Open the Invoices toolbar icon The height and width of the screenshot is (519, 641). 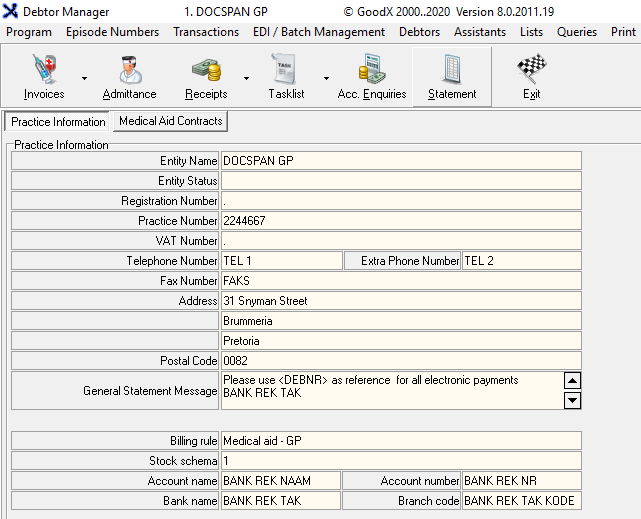coord(43,72)
